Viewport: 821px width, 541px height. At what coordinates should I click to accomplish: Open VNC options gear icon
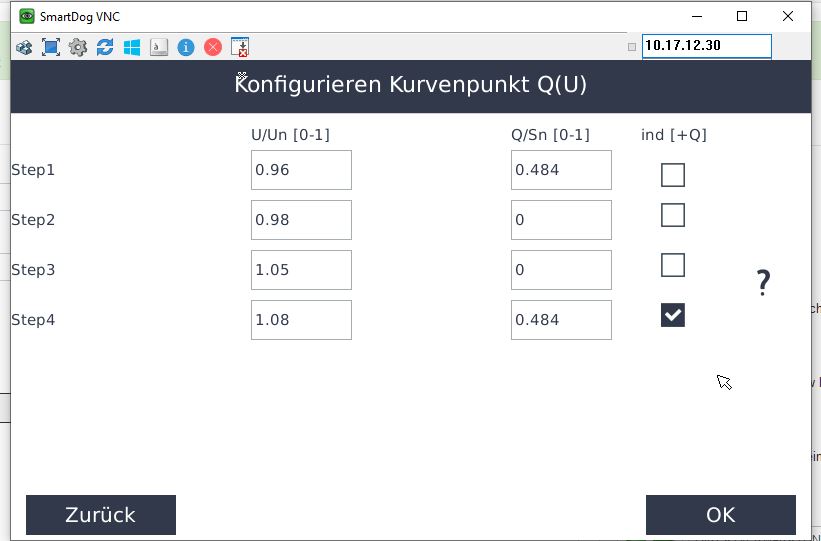78,47
